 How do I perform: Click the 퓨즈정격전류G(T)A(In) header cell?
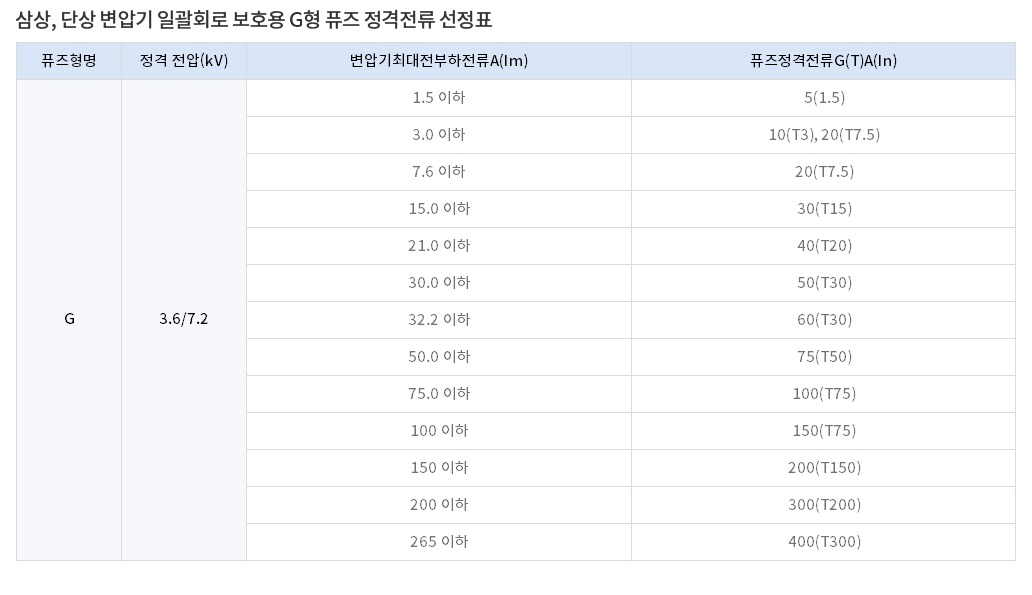(823, 60)
